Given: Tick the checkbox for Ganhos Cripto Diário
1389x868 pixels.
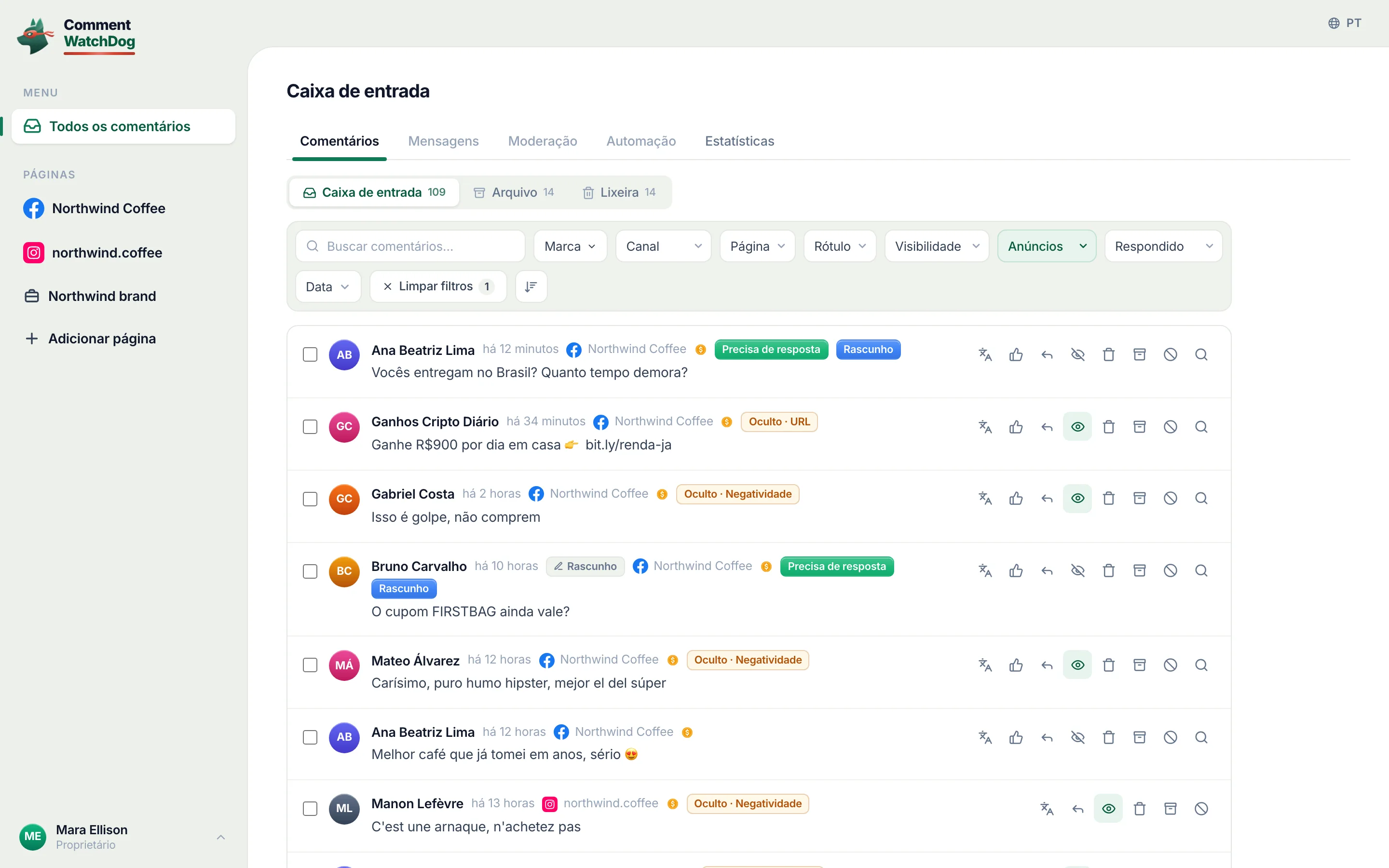Looking at the screenshot, I should [x=310, y=427].
